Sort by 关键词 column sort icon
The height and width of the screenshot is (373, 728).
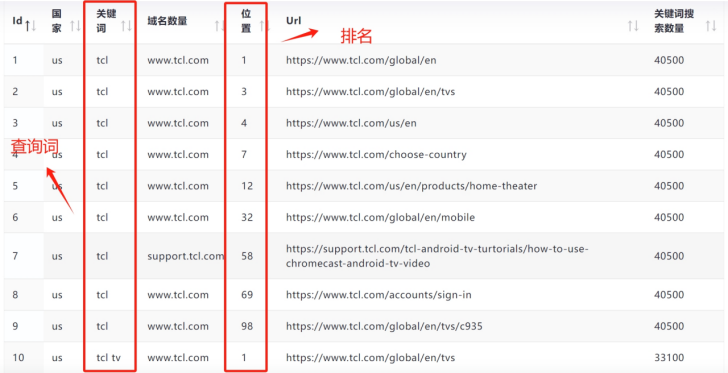point(126,26)
